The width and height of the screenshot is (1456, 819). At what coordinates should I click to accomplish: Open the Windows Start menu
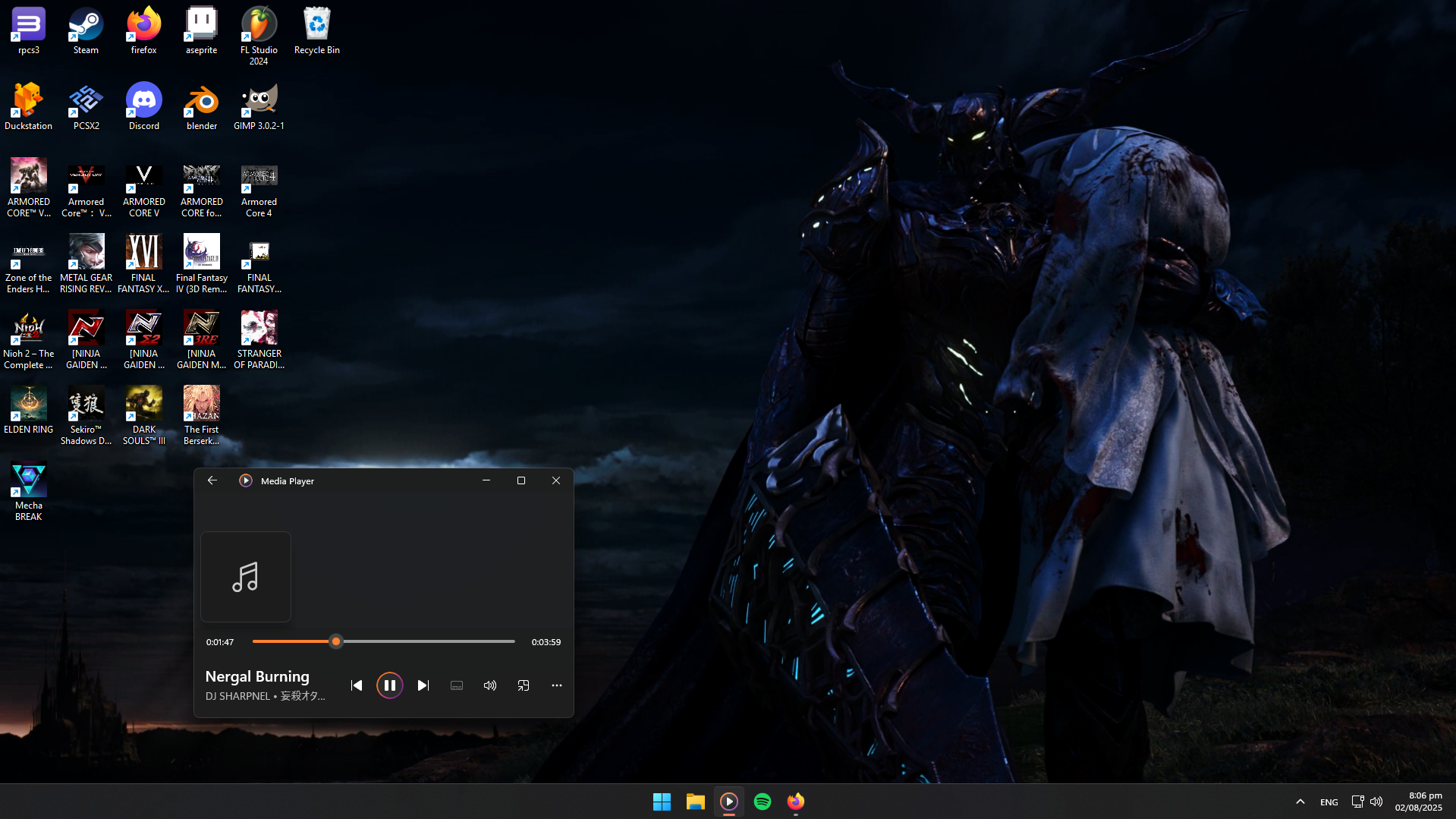(x=662, y=802)
